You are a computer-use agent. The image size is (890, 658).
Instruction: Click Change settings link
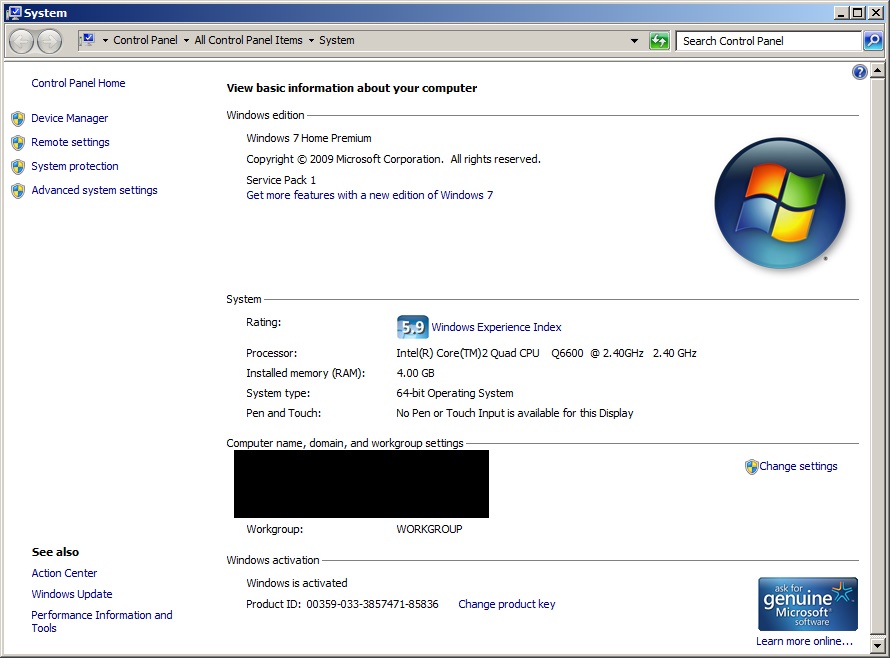(798, 466)
